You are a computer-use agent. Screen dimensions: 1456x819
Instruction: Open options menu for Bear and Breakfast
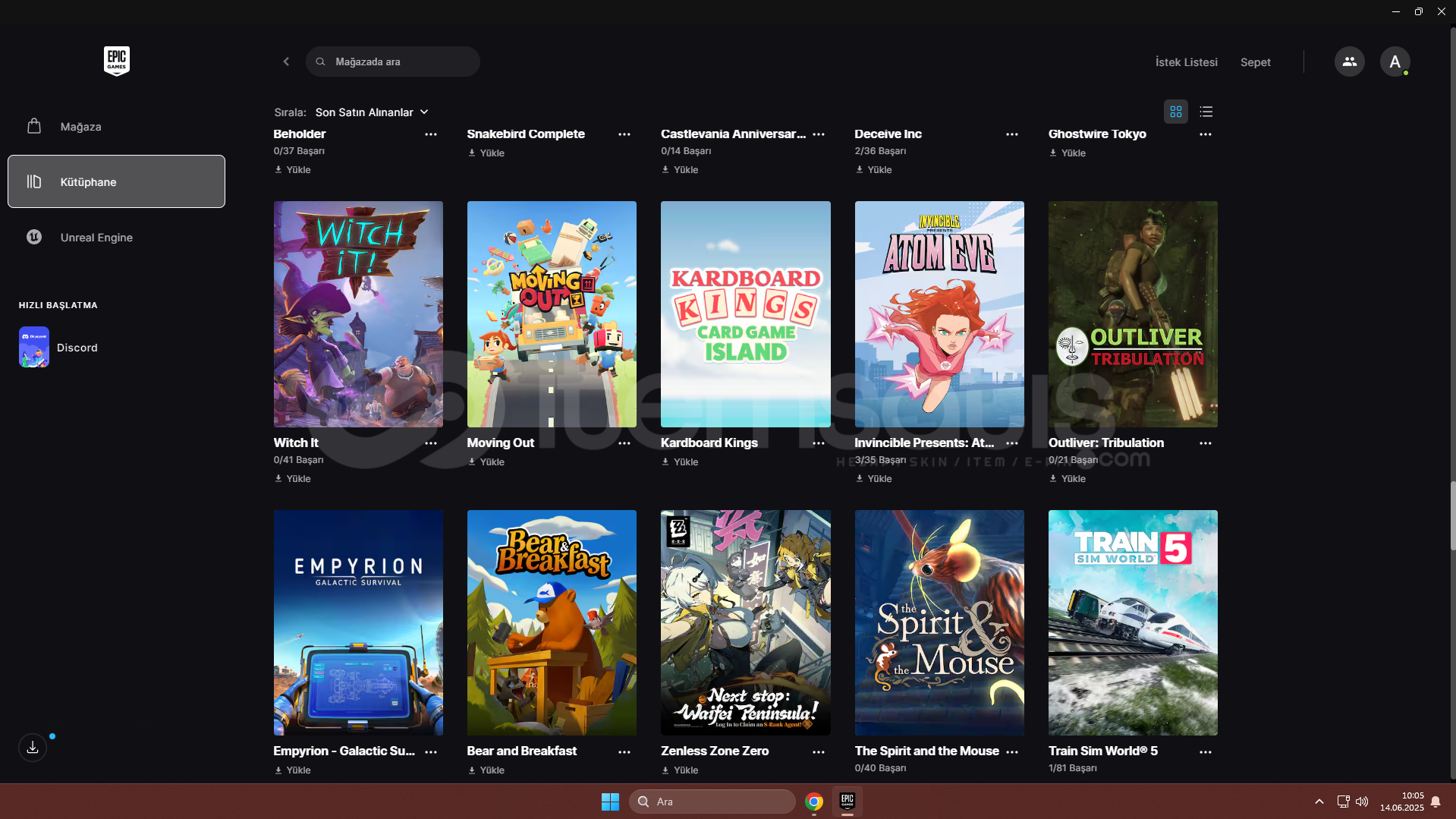[x=624, y=752]
